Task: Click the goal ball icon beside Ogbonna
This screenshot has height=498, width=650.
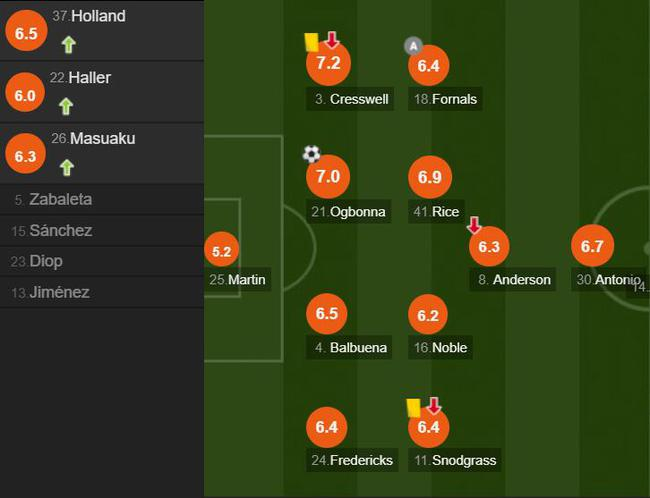Action: point(312,154)
